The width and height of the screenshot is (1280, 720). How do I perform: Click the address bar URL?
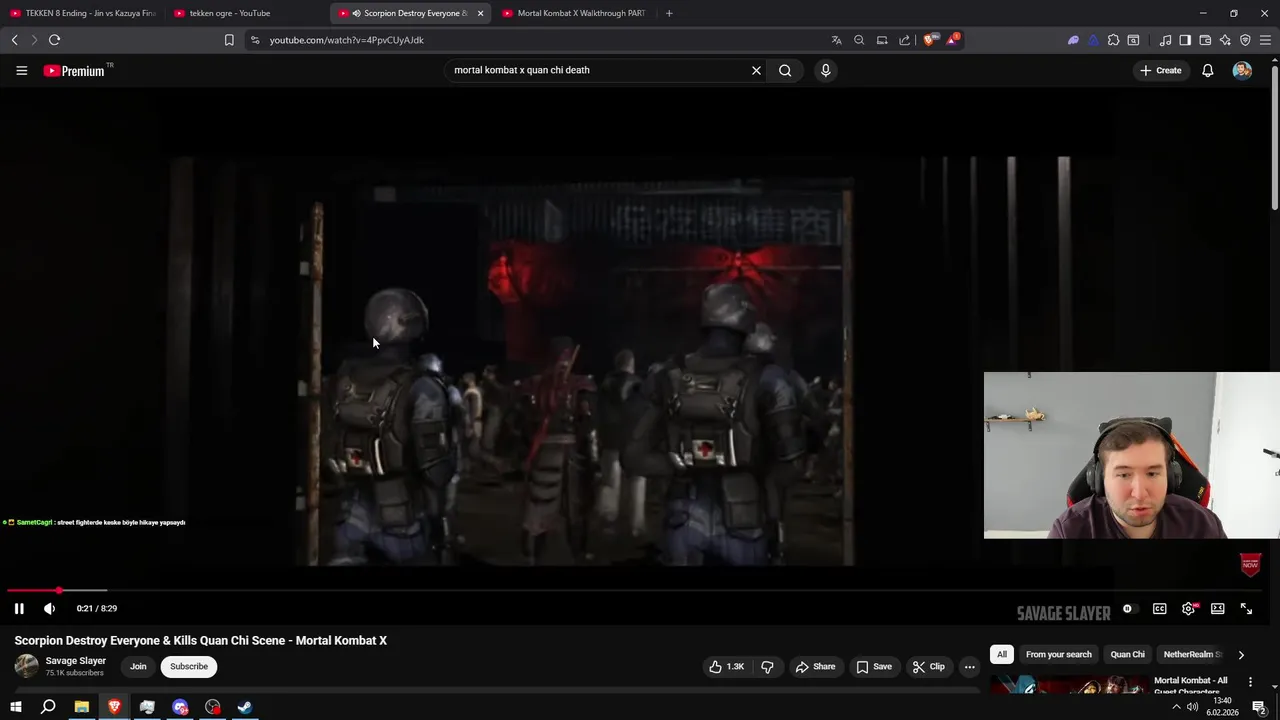[346, 40]
